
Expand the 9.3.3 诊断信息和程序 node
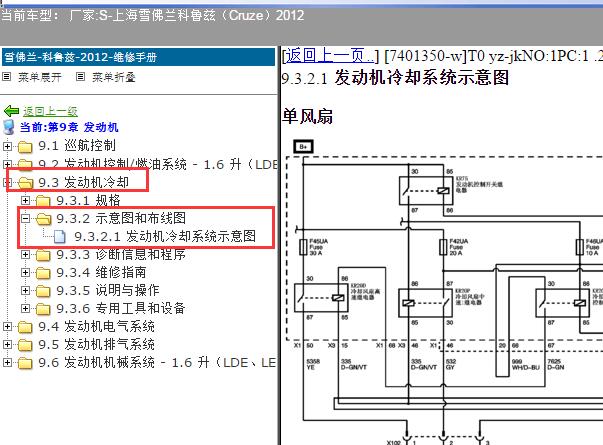[25, 255]
